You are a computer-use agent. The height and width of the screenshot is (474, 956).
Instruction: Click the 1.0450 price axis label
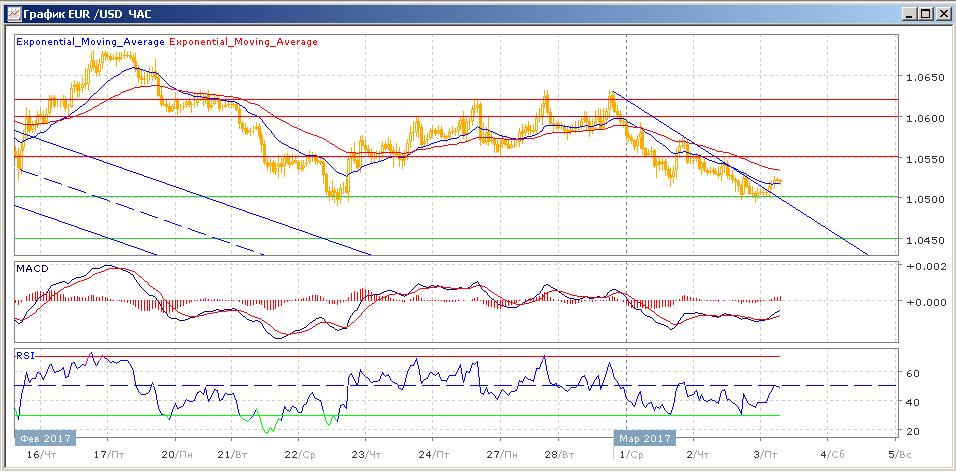tap(919, 240)
